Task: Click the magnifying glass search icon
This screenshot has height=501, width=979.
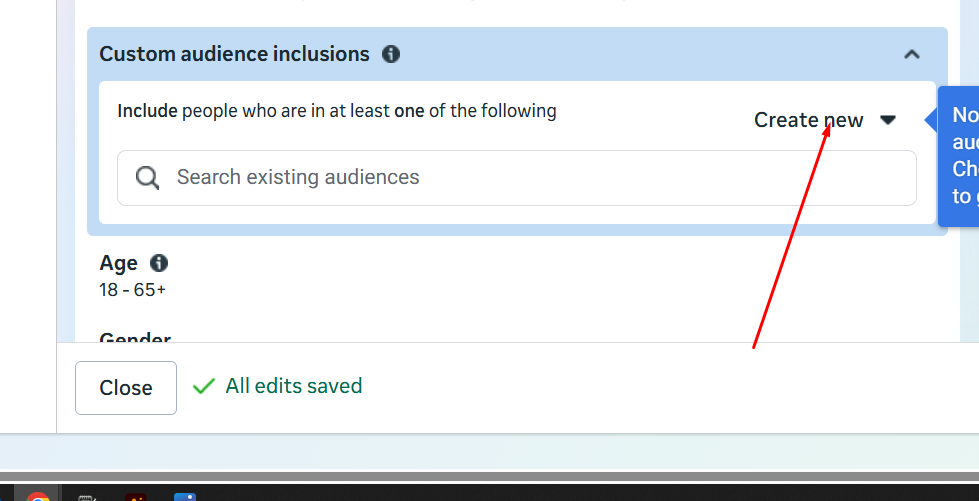Action: [x=148, y=178]
